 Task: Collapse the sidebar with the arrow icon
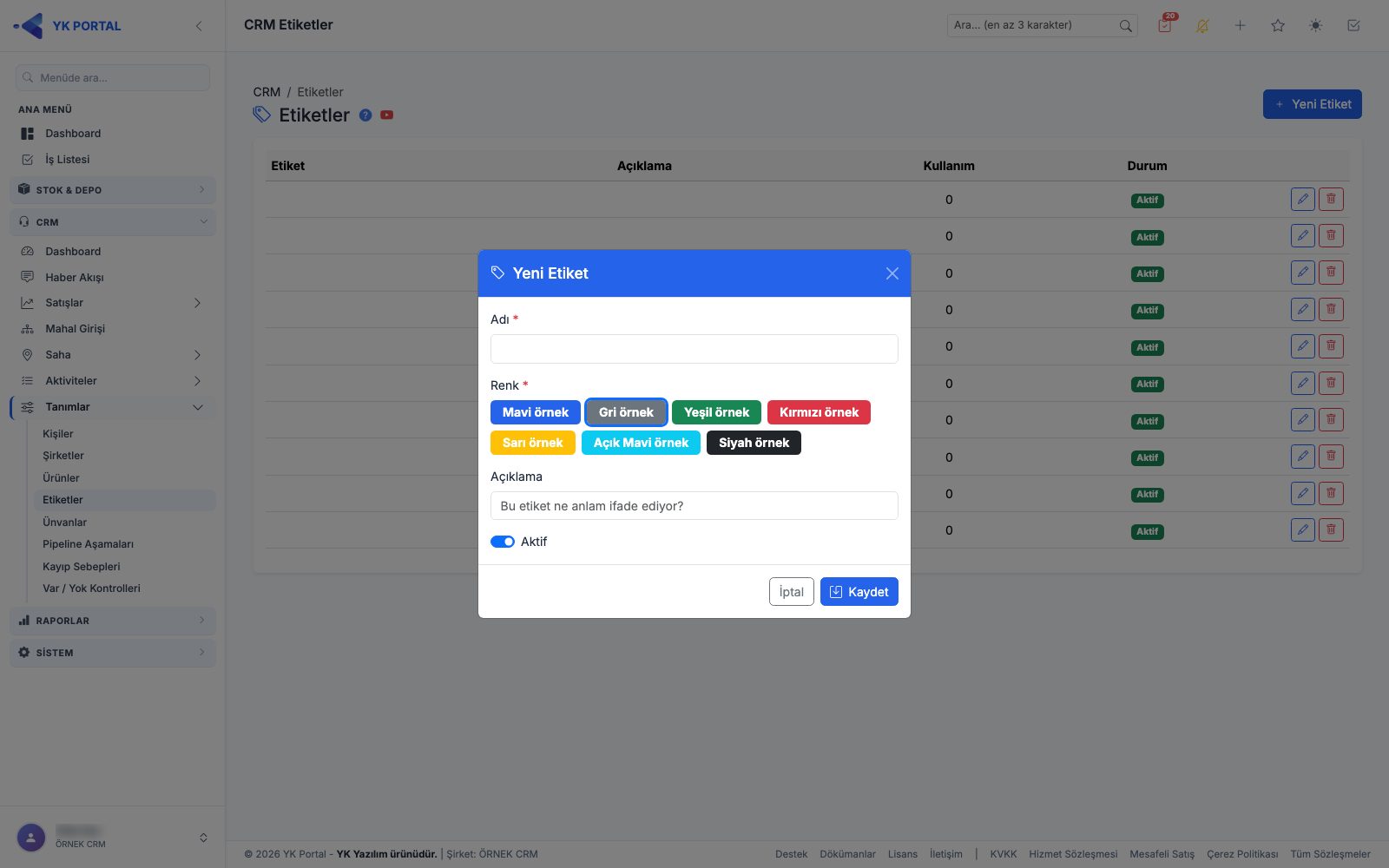(x=199, y=26)
